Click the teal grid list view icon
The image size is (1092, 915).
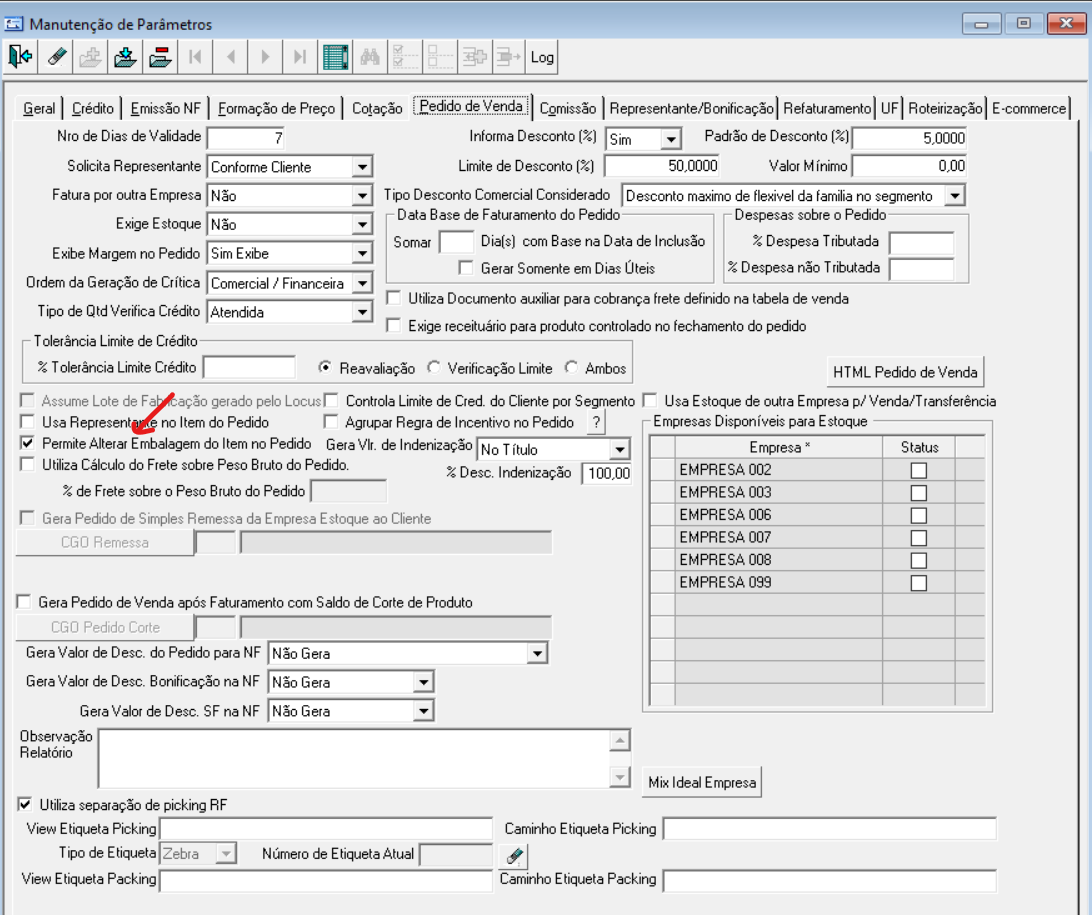pyautogui.click(x=336, y=57)
